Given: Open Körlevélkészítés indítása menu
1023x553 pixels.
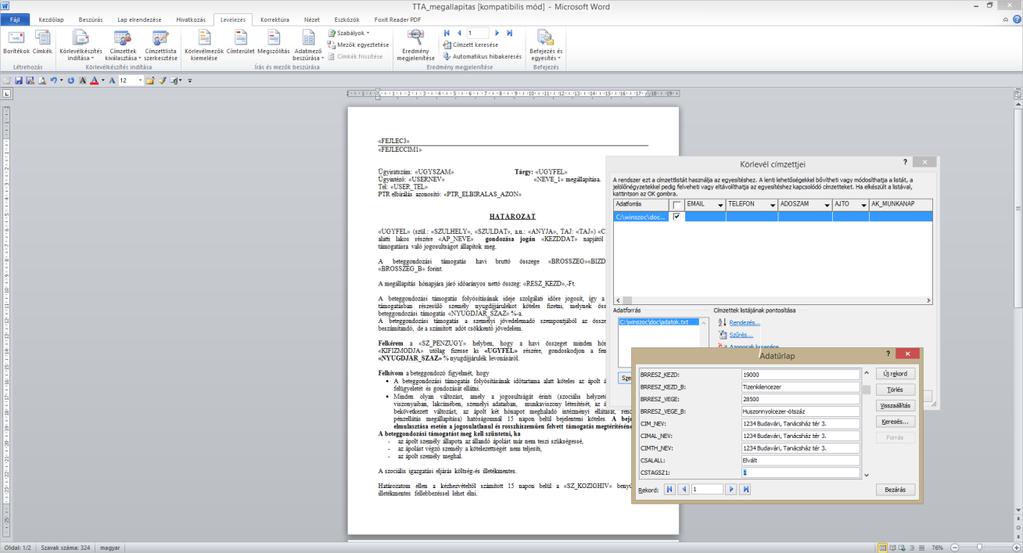Looking at the screenshot, I should pyautogui.click(x=80, y=45).
